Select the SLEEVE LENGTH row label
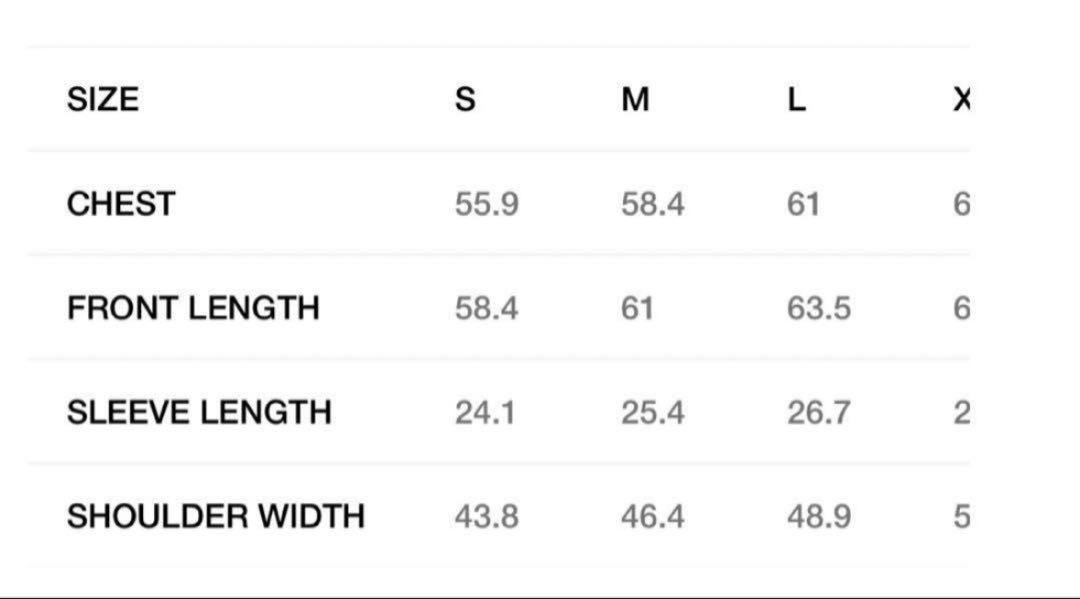 tap(199, 412)
